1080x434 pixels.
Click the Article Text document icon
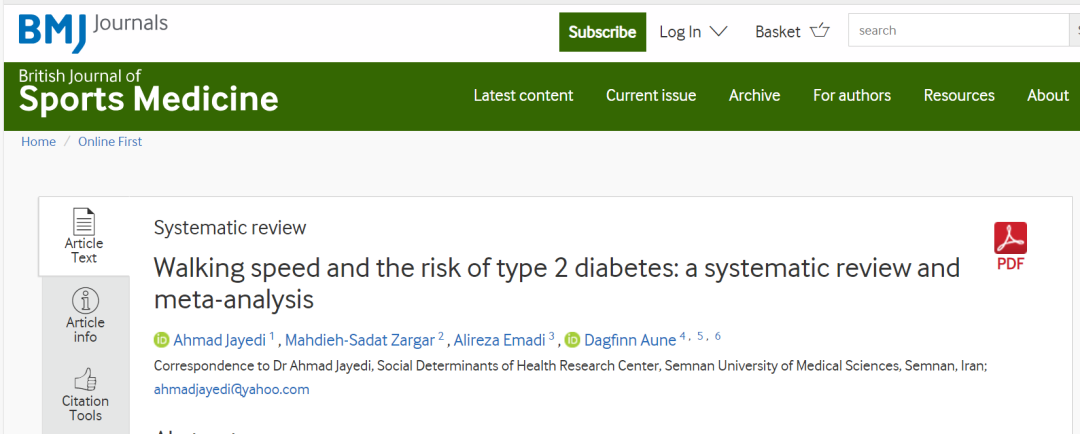click(x=84, y=221)
